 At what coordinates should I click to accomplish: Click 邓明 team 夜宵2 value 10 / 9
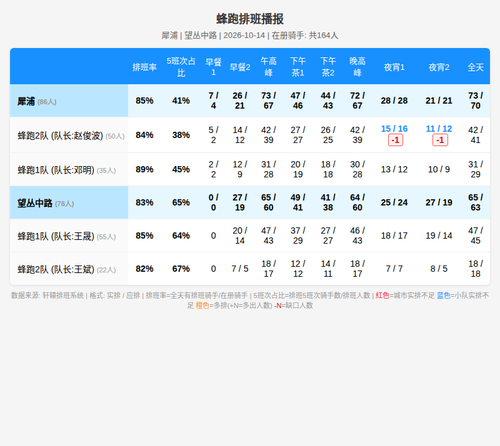(x=439, y=169)
